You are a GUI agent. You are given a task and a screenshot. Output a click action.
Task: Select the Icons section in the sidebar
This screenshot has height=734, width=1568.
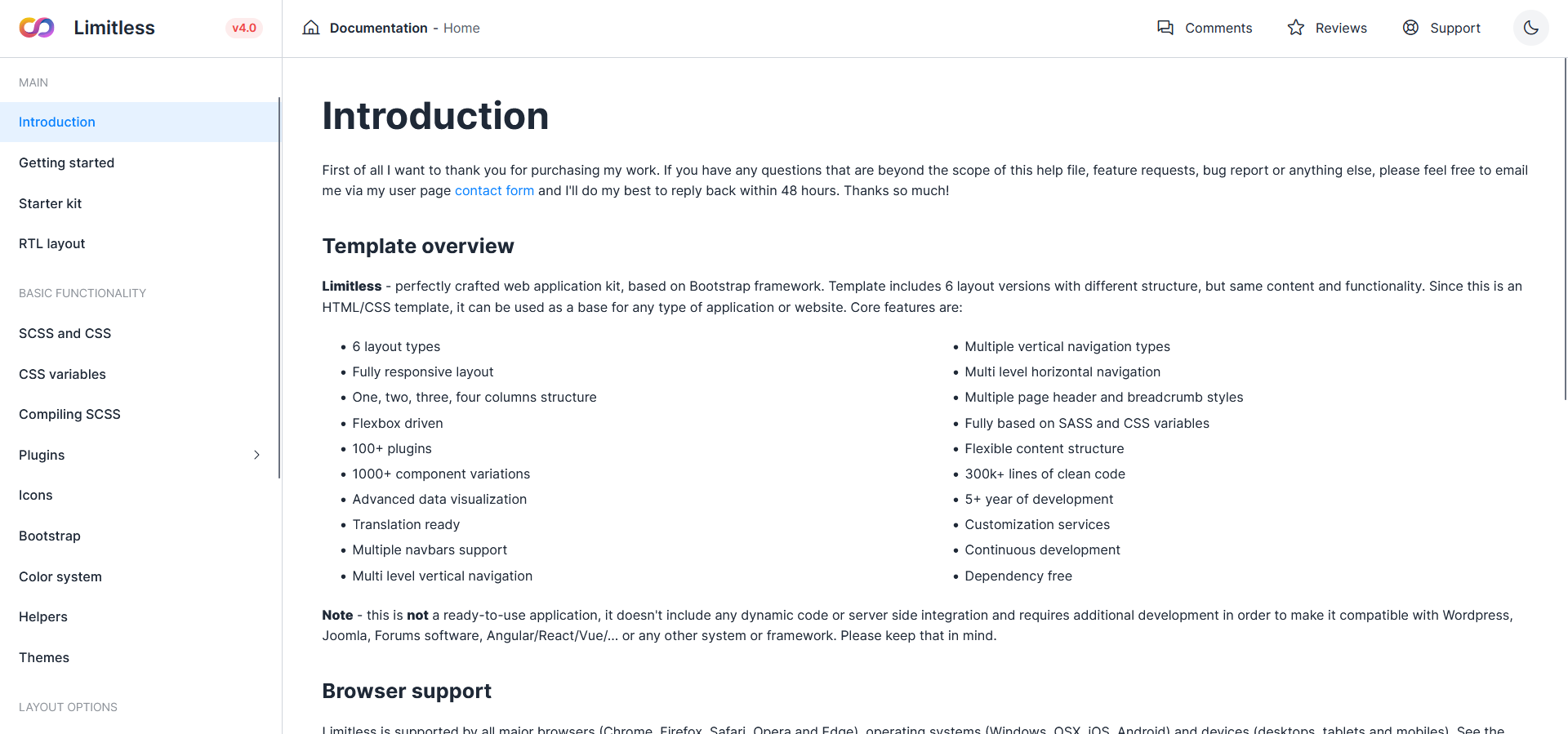[36, 495]
